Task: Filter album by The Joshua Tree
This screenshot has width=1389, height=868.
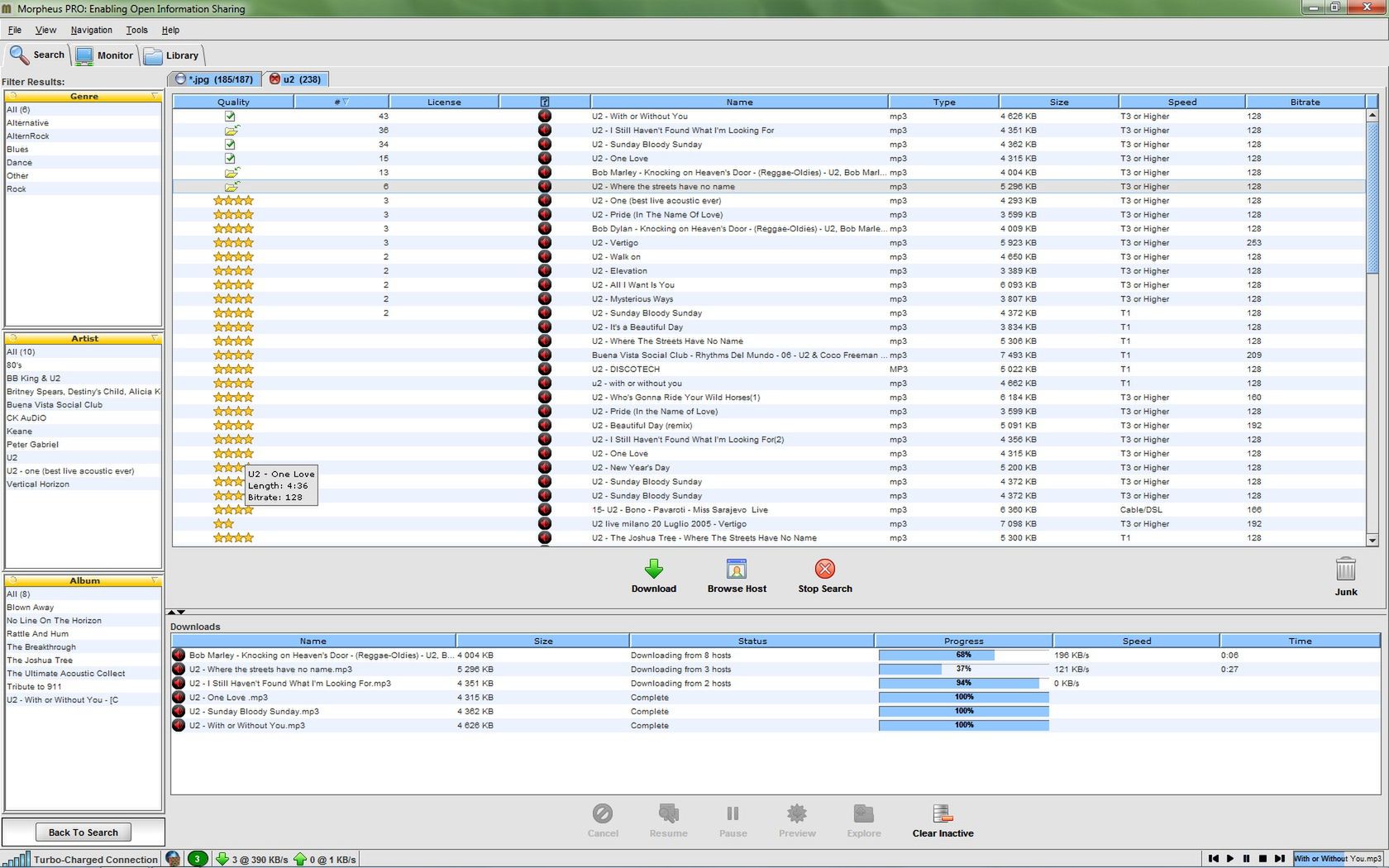Action: (40, 661)
